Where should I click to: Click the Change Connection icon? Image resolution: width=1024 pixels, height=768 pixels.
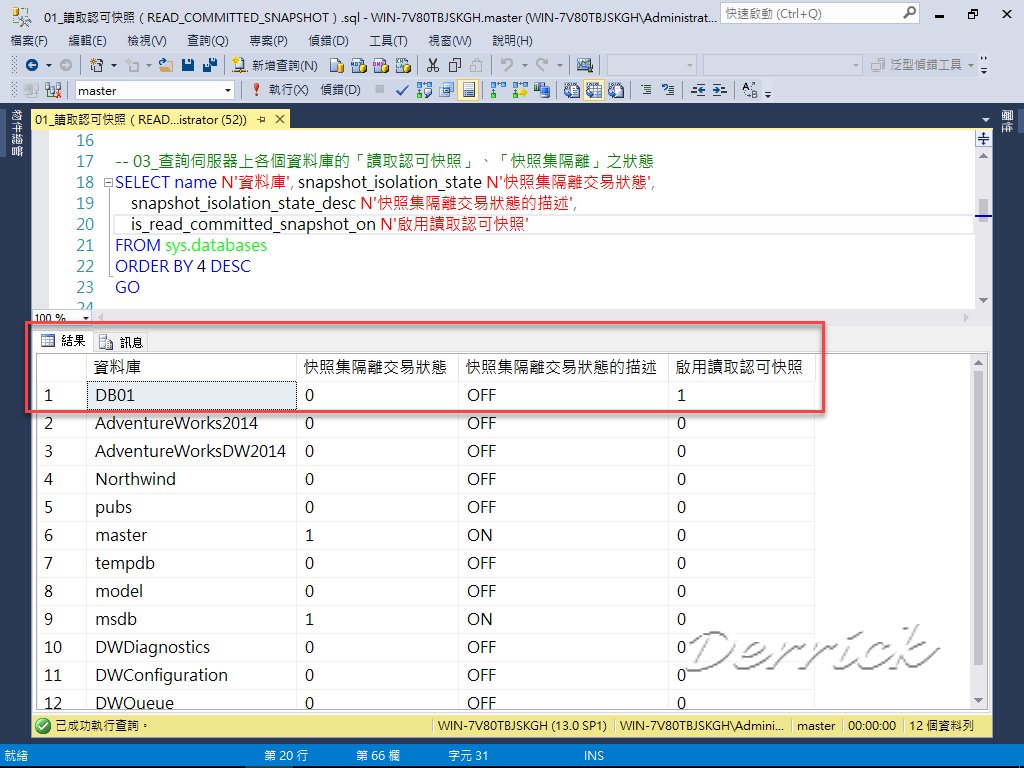pyautogui.click(x=54, y=90)
